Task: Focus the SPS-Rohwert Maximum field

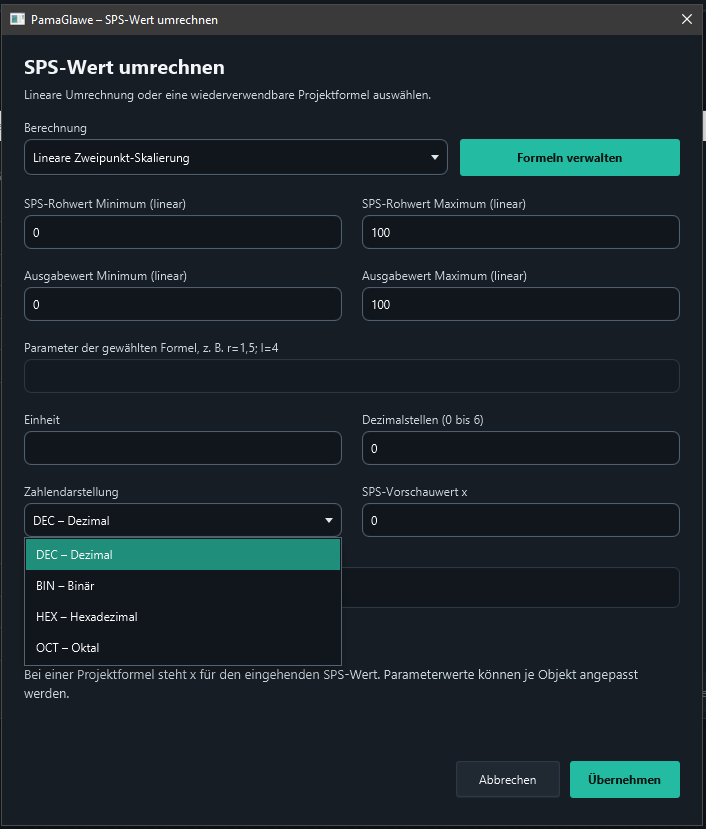Action: pyautogui.click(x=520, y=232)
